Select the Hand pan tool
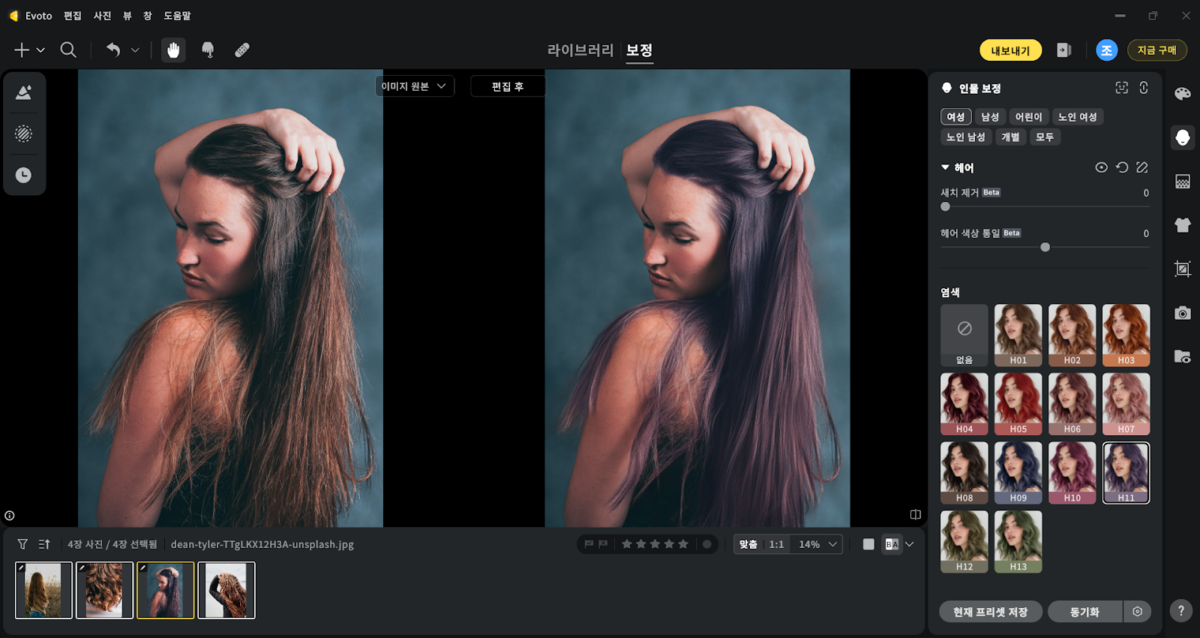Viewport: 1200px width, 638px height. [174, 50]
